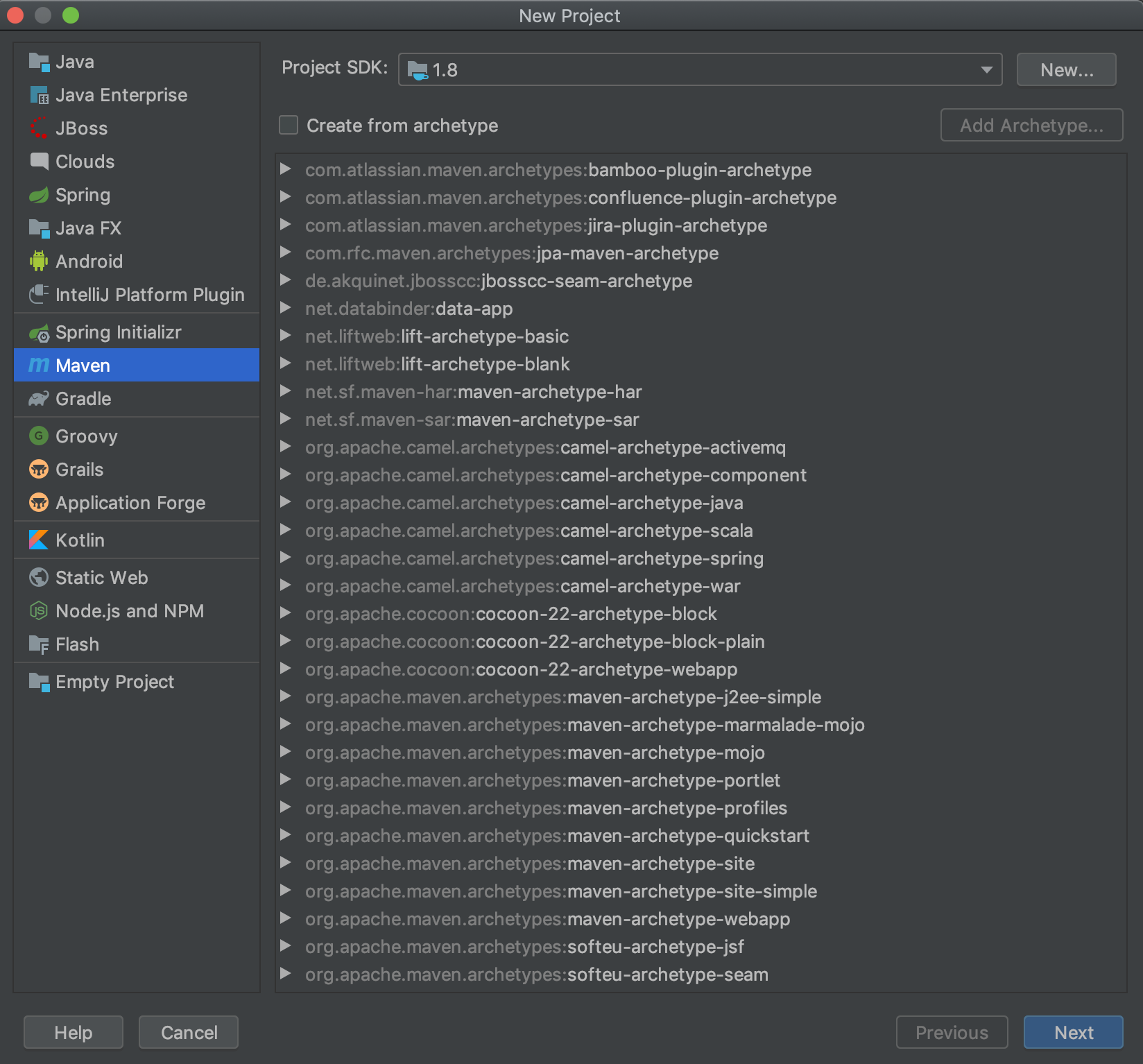
Task: Click the Empty Project folder icon
Action: pyautogui.click(x=39, y=683)
